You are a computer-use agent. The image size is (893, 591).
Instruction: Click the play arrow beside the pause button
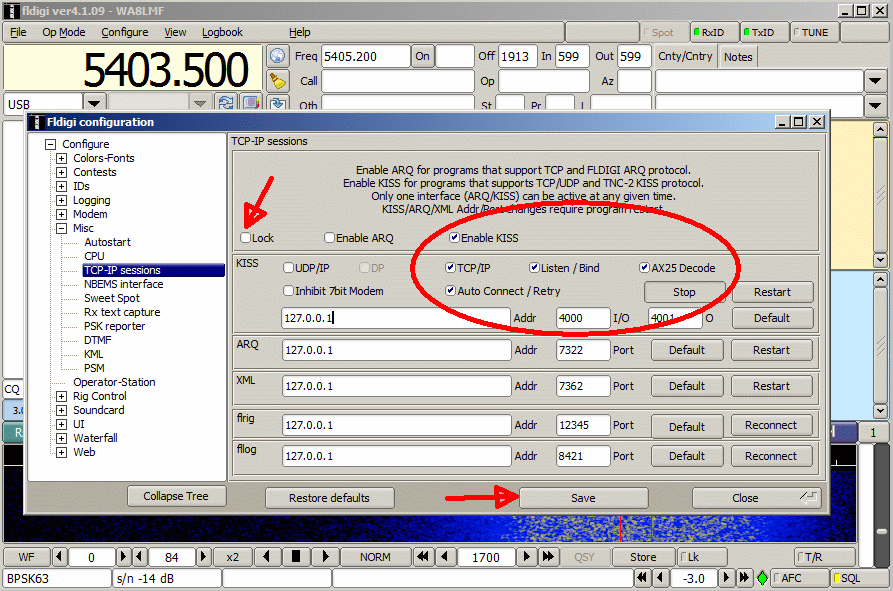(325, 556)
